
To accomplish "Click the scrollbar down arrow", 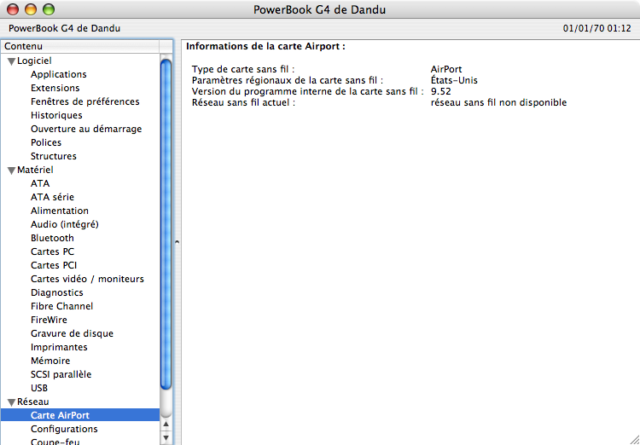I will click(x=166, y=438).
